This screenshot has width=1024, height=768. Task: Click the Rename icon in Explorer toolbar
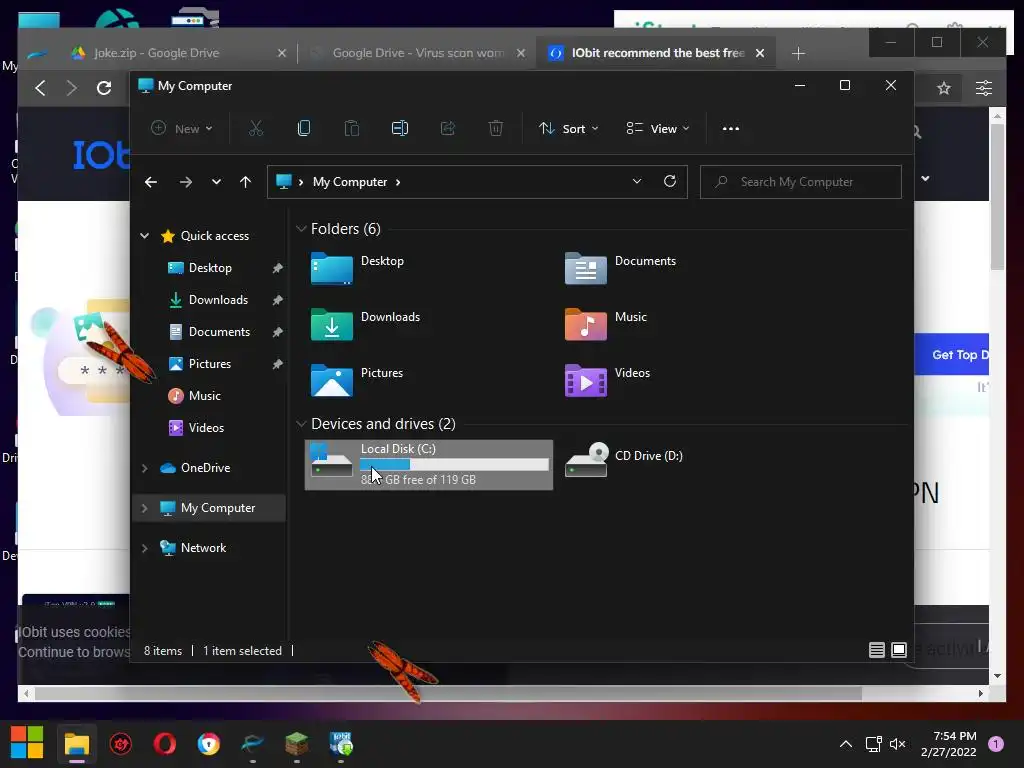[x=400, y=129]
